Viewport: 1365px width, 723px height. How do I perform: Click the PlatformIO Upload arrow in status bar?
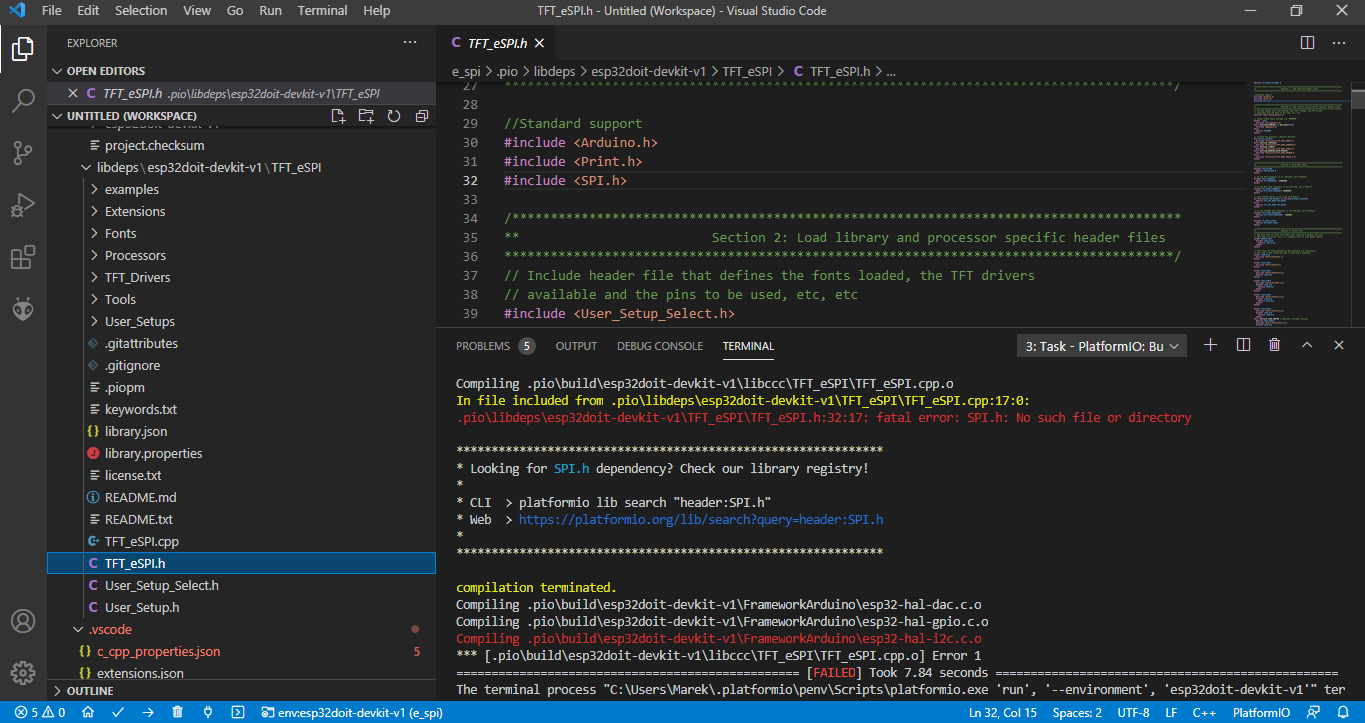pyautogui.click(x=148, y=712)
